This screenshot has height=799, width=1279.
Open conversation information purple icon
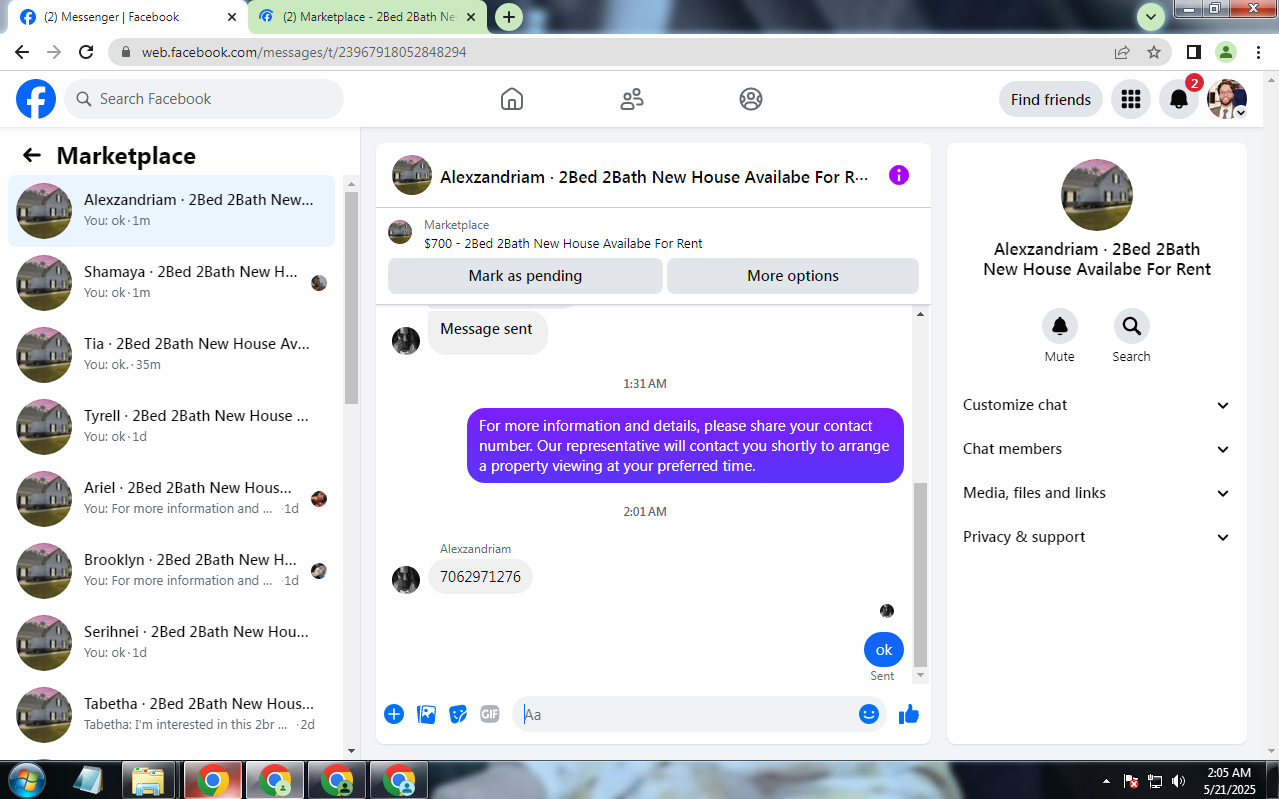pyautogui.click(x=899, y=175)
